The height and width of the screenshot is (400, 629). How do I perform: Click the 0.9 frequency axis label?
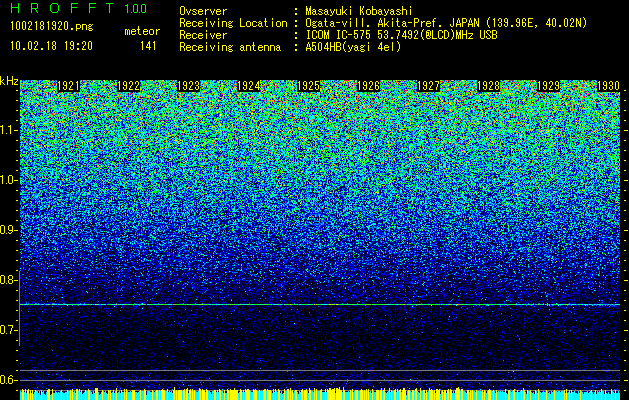[8, 230]
